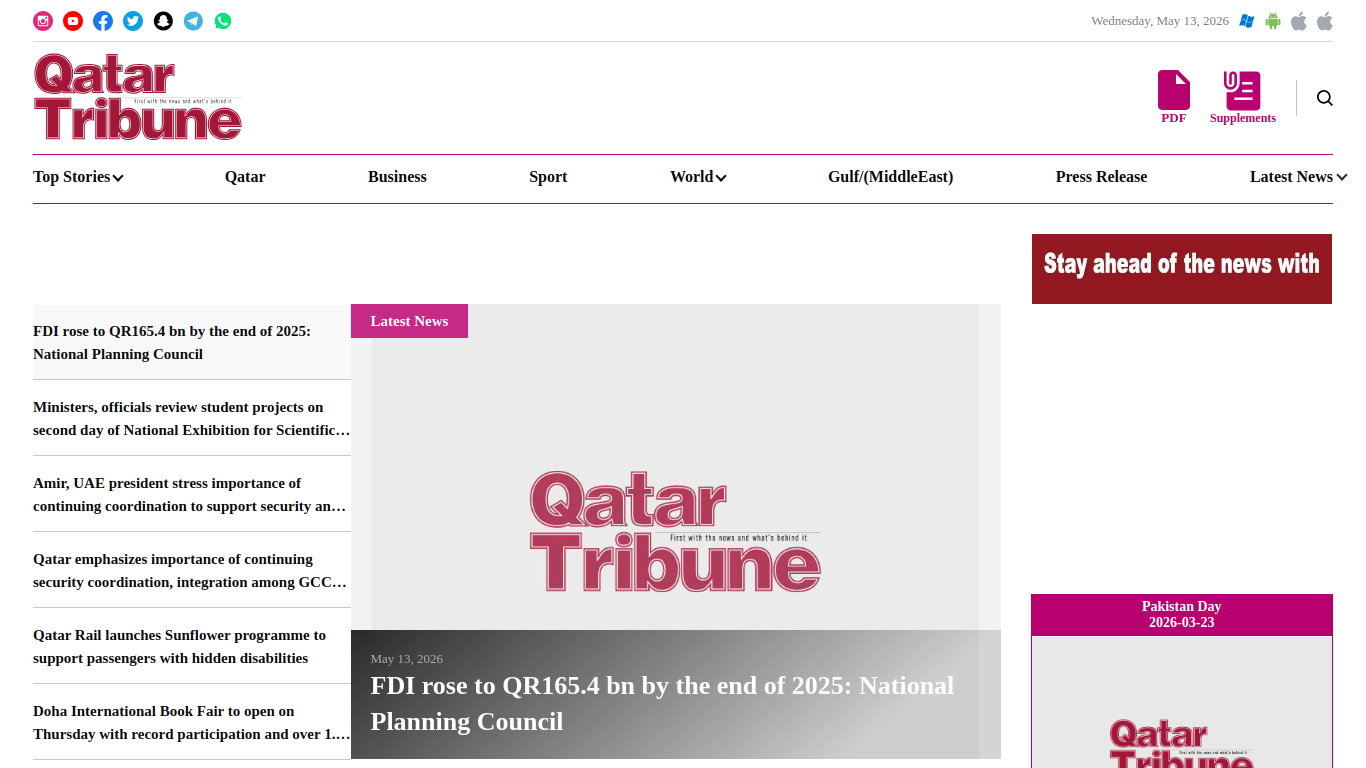
Task: Open the Qatar Rail Sunflower programme story
Action: click(x=192, y=646)
